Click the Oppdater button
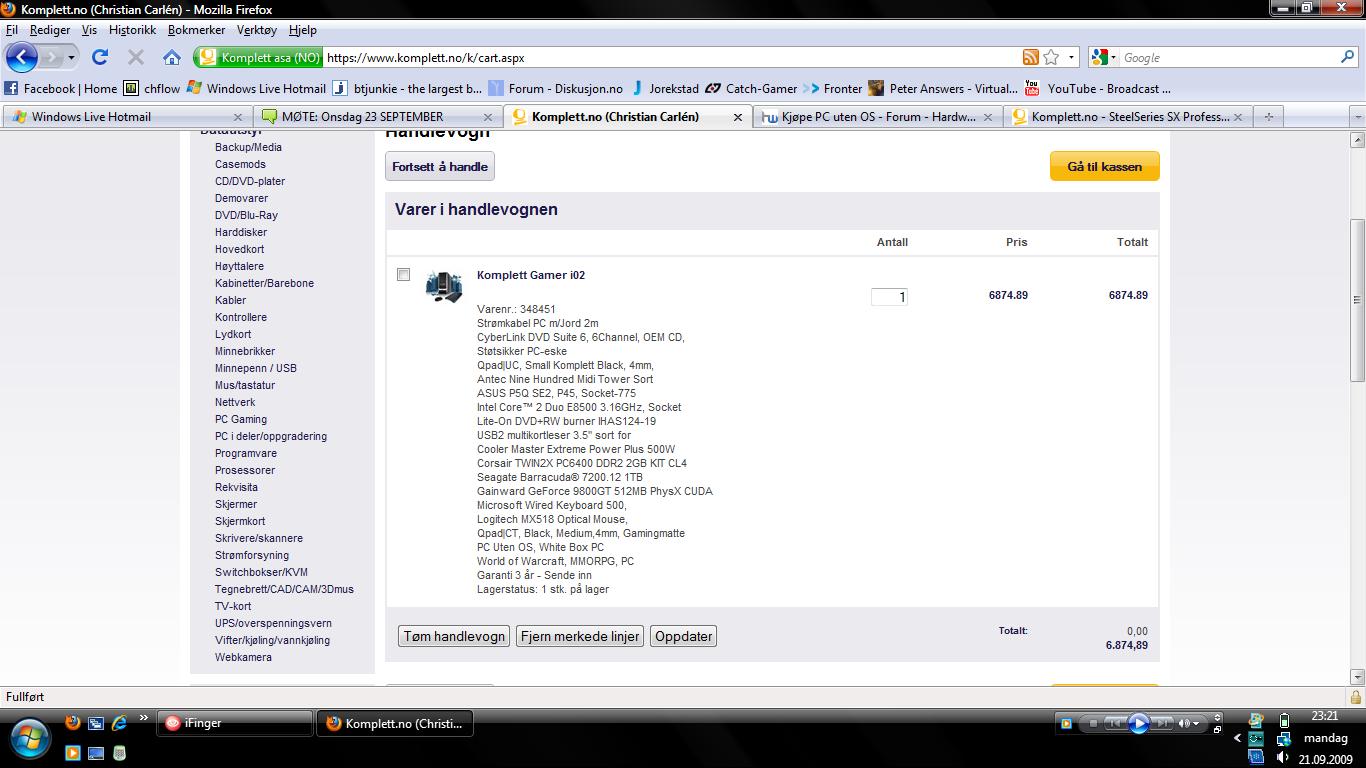The image size is (1366, 768). coord(684,636)
